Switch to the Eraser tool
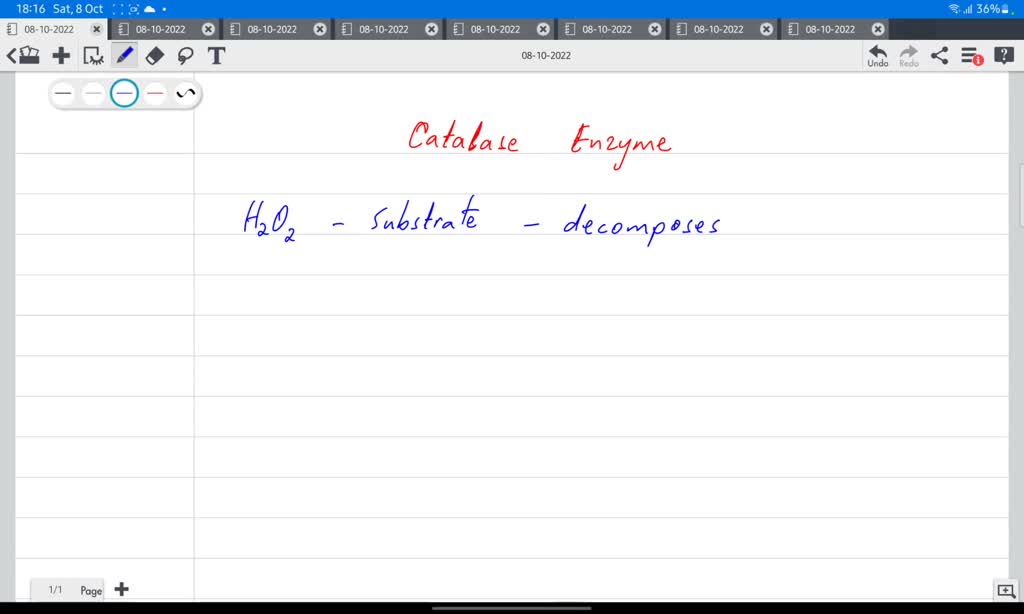Screen dimensions: 1024x614 (x=154, y=55)
